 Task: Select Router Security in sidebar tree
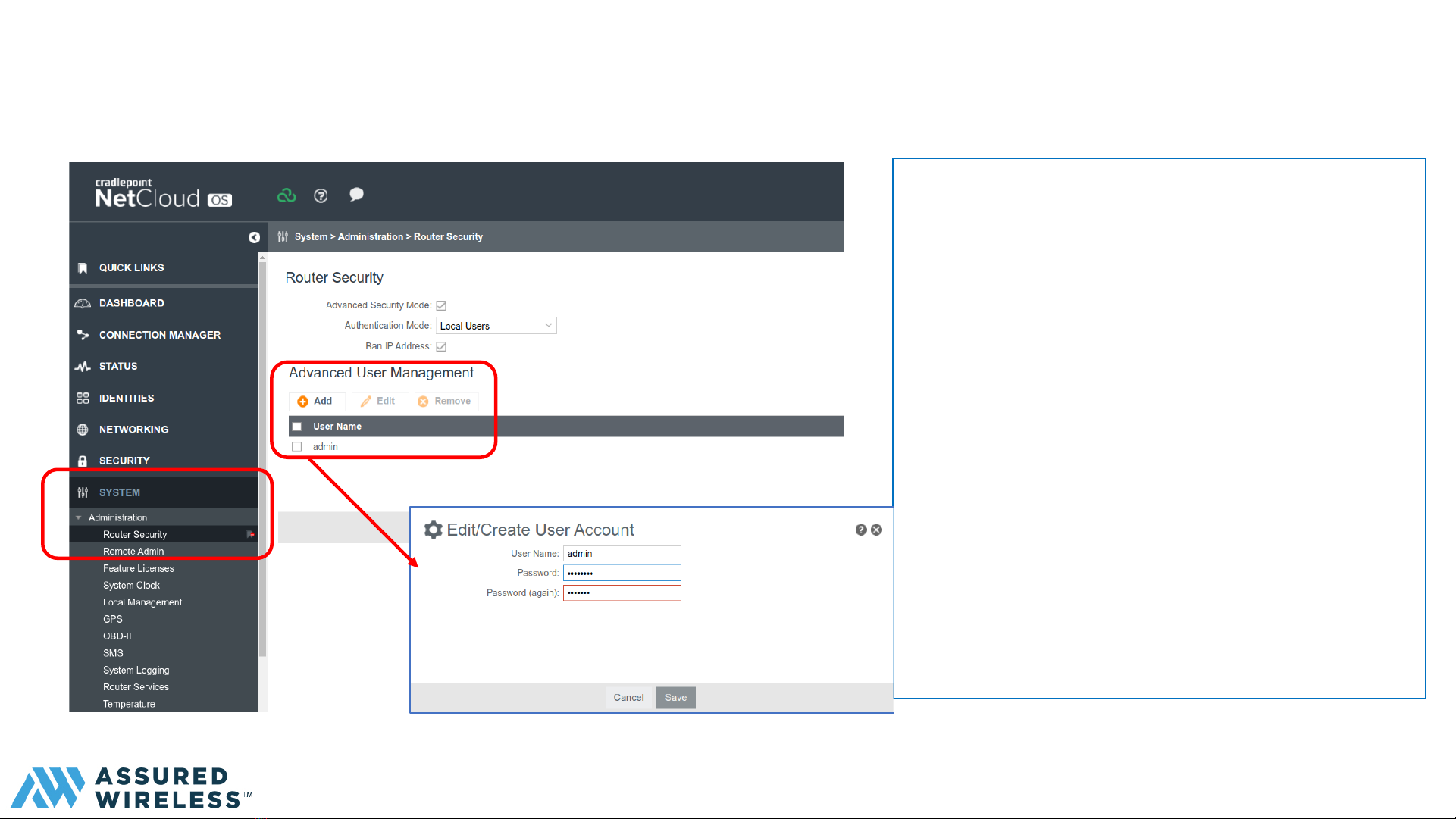[135, 534]
